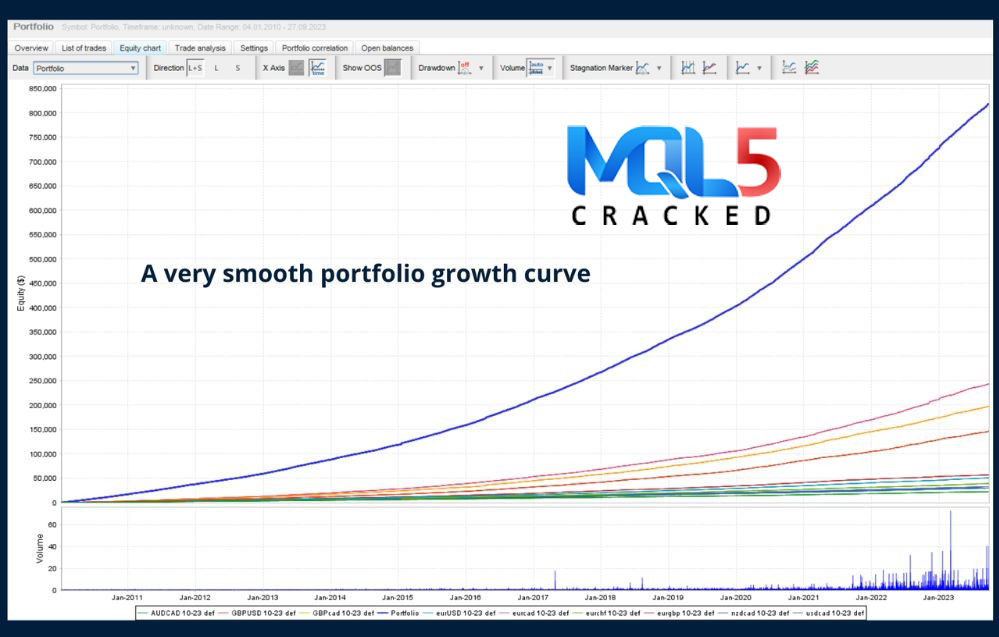This screenshot has height=637, width=999.
Task: Click the Stagnation Marker chart icon
Action: pos(643,68)
